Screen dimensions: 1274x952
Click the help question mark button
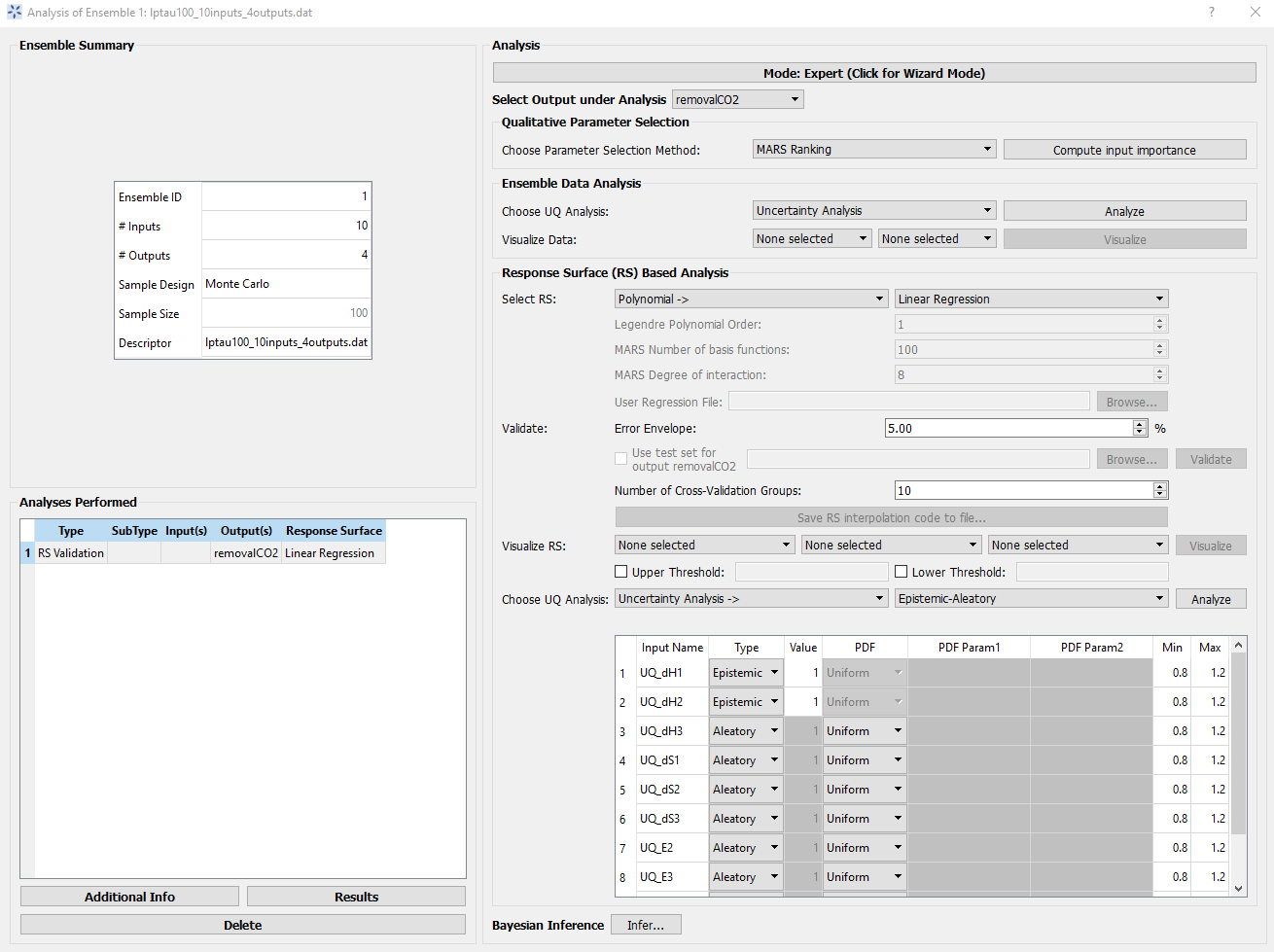coord(1211,13)
